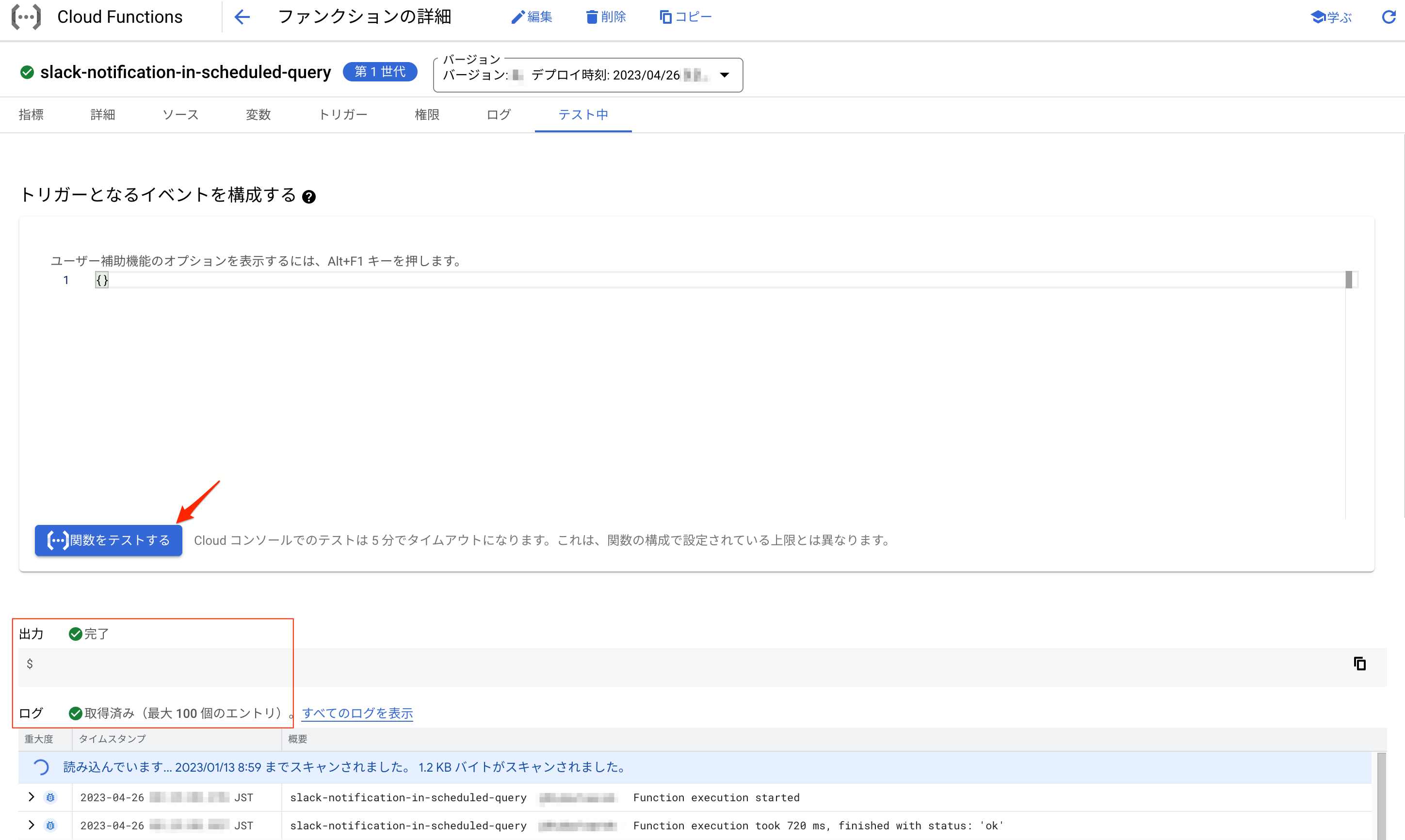Switch to the 変数 tab

258,115
